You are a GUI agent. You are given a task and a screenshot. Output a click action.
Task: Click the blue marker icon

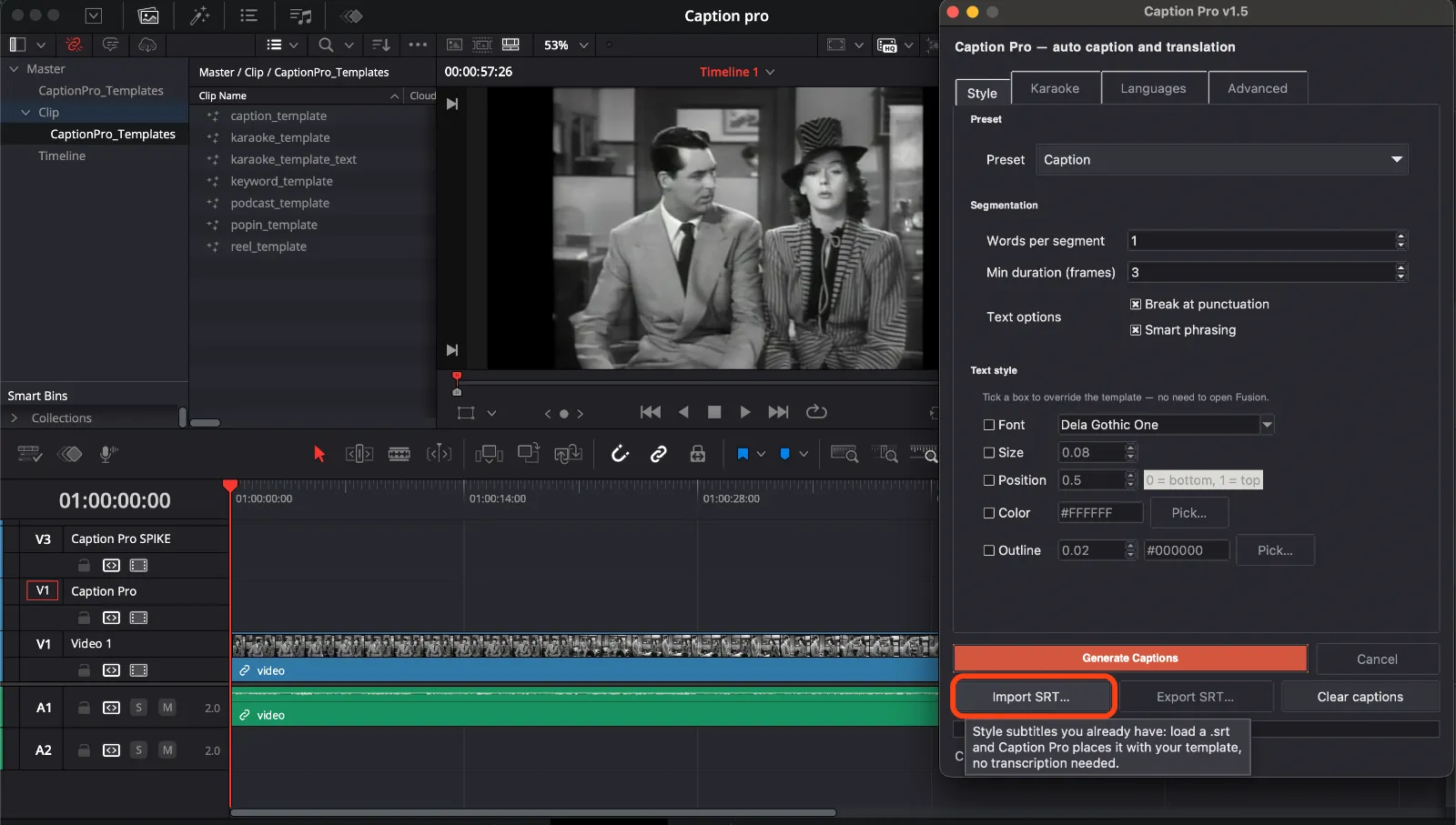(784, 454)
